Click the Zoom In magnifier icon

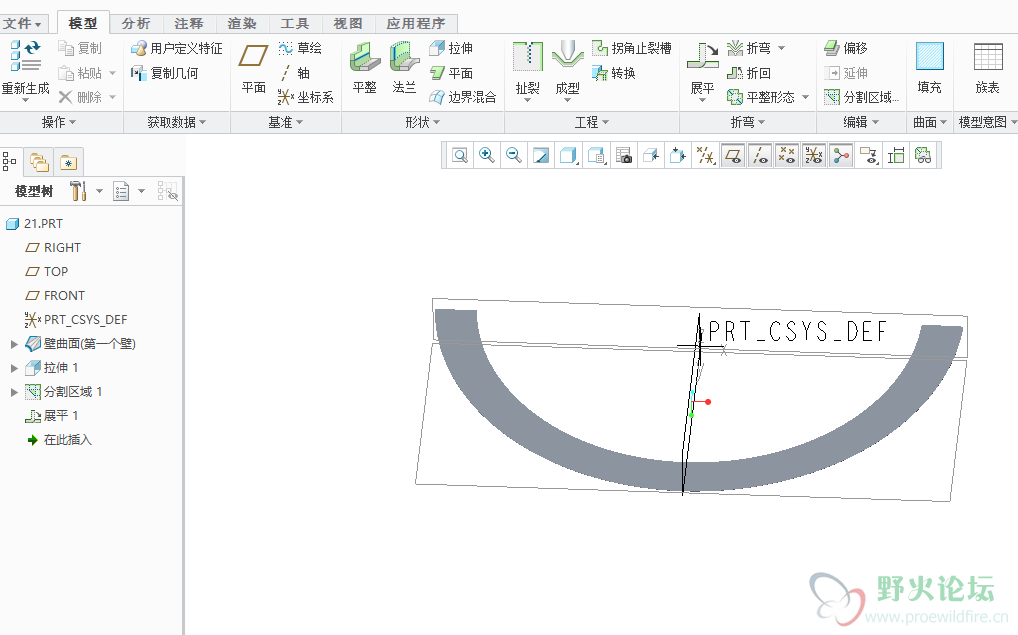click(x=486, y=156)
